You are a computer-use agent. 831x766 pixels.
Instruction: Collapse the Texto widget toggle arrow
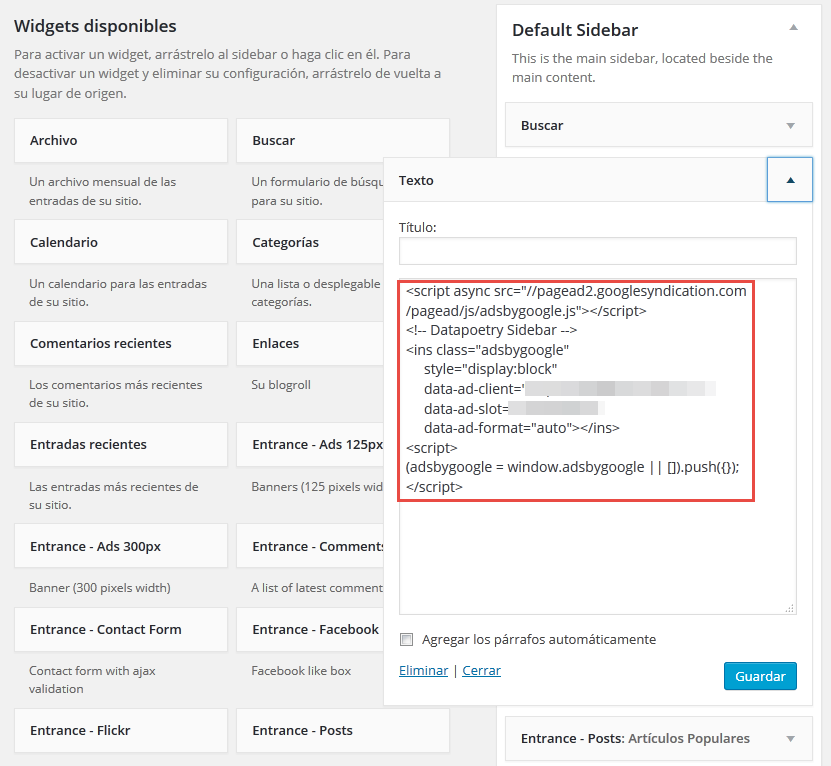tap(790, 180)
